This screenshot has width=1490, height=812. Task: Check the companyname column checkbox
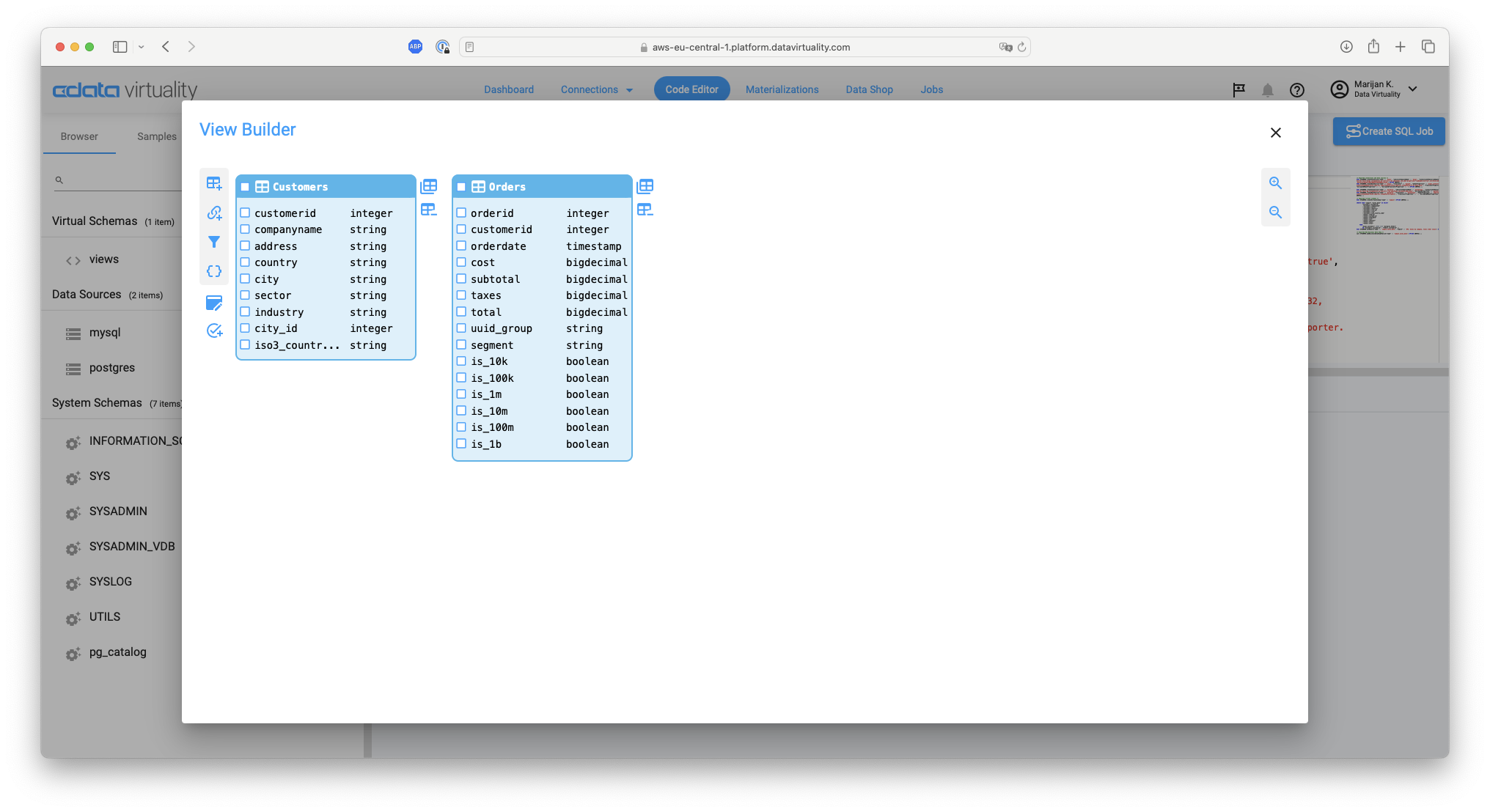click(245, 229)
